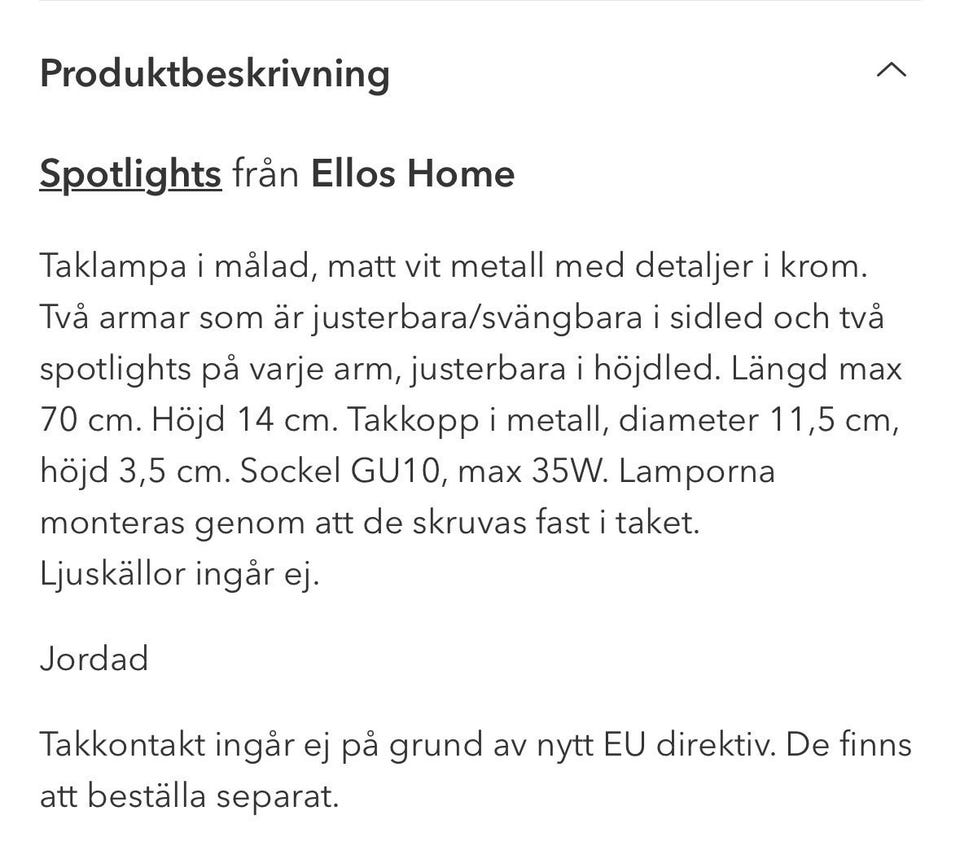960x859 pixels.
Task: Click the Ellos Home brand name
Action: (412, 174)
